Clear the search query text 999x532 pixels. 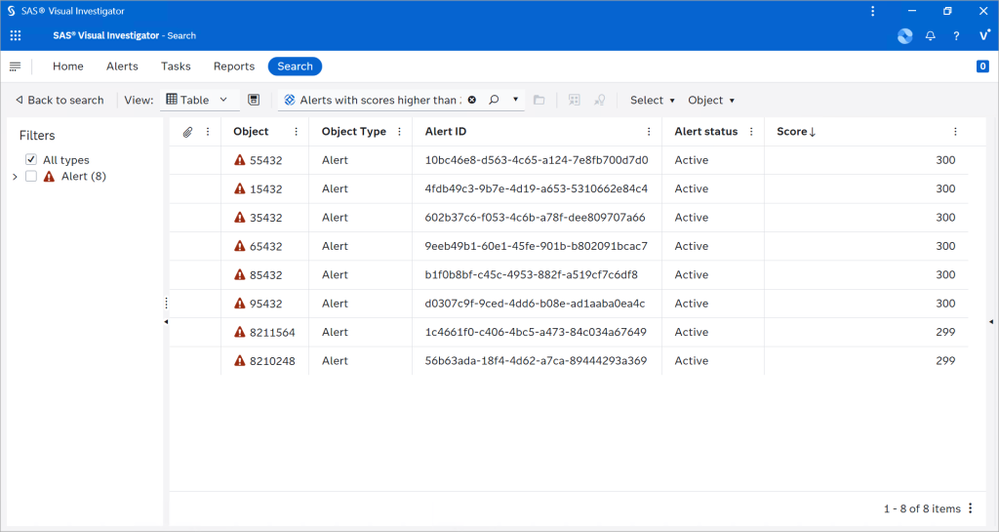[471, 100]
